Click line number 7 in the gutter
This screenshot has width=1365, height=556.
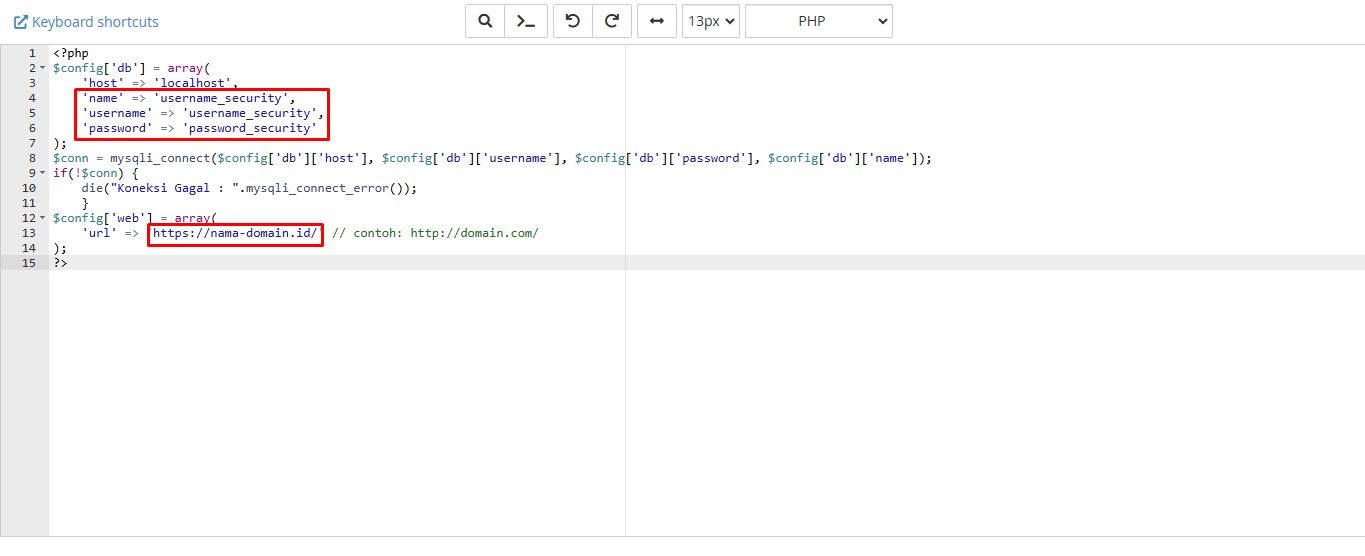pos(32,143)
